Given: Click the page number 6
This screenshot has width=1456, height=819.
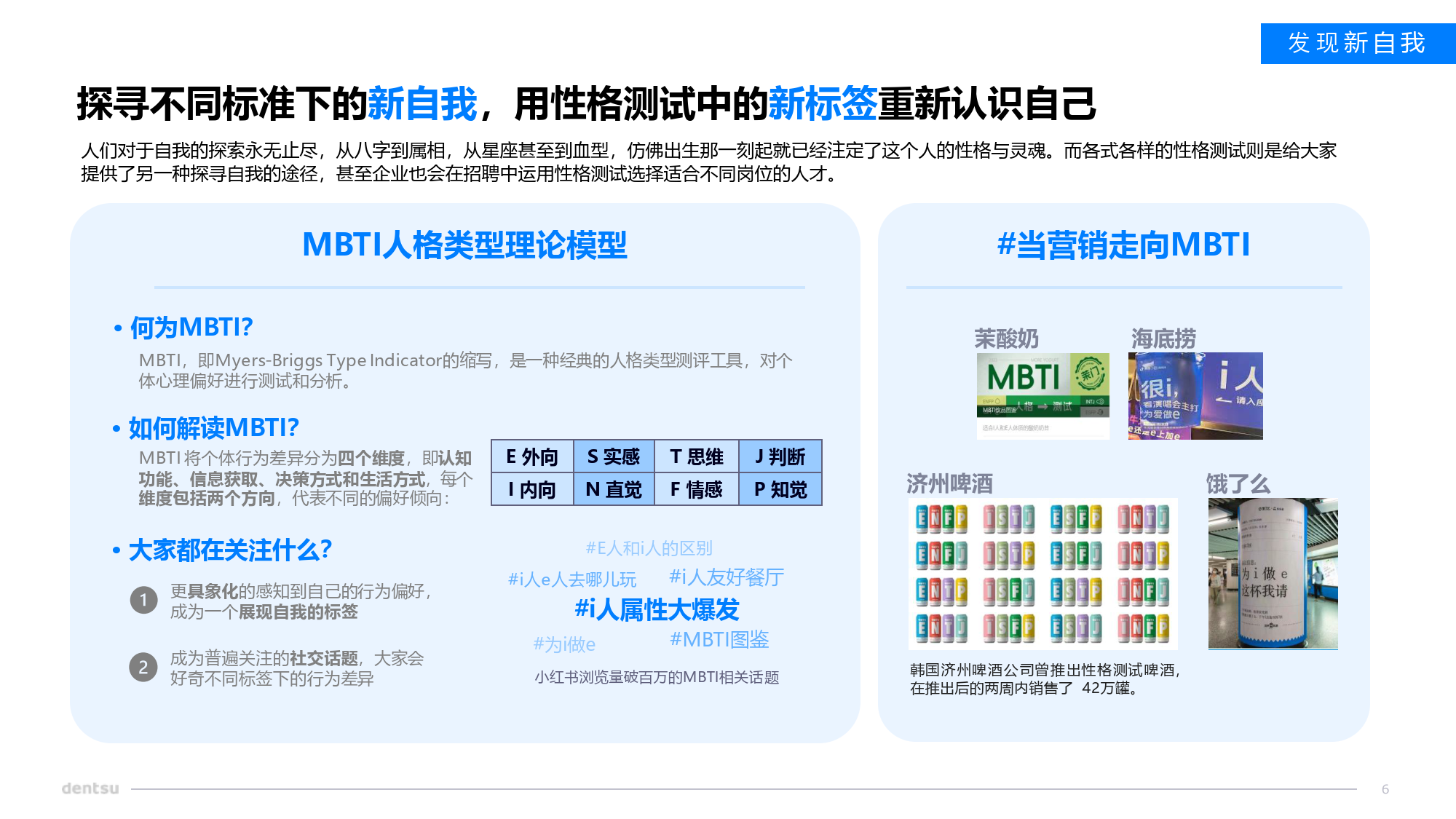Looking at the screenshot, I should coord(1385,789).
